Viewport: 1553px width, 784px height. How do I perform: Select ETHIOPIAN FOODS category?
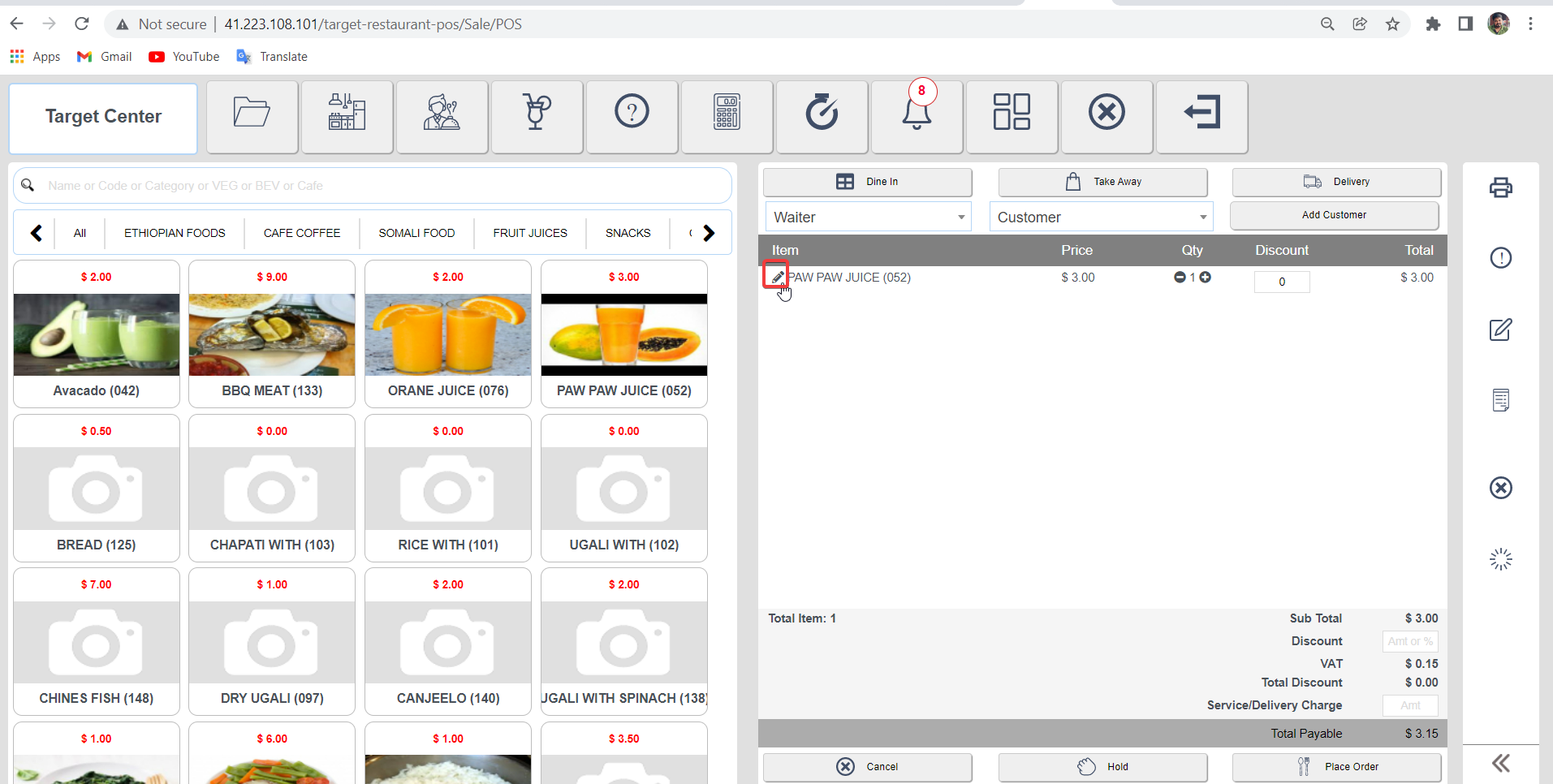click(175, 233)
